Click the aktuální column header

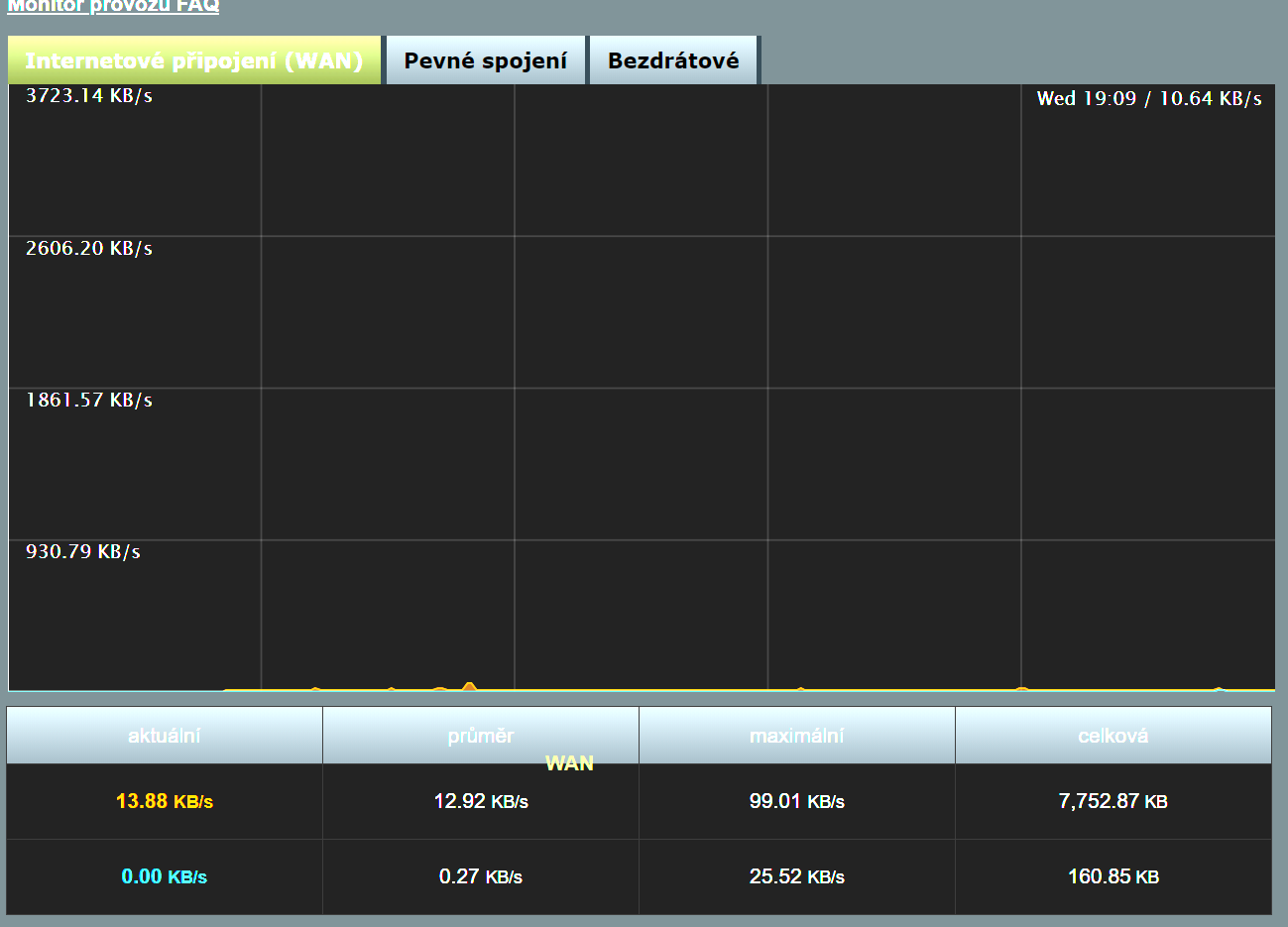tap(165, 736)
